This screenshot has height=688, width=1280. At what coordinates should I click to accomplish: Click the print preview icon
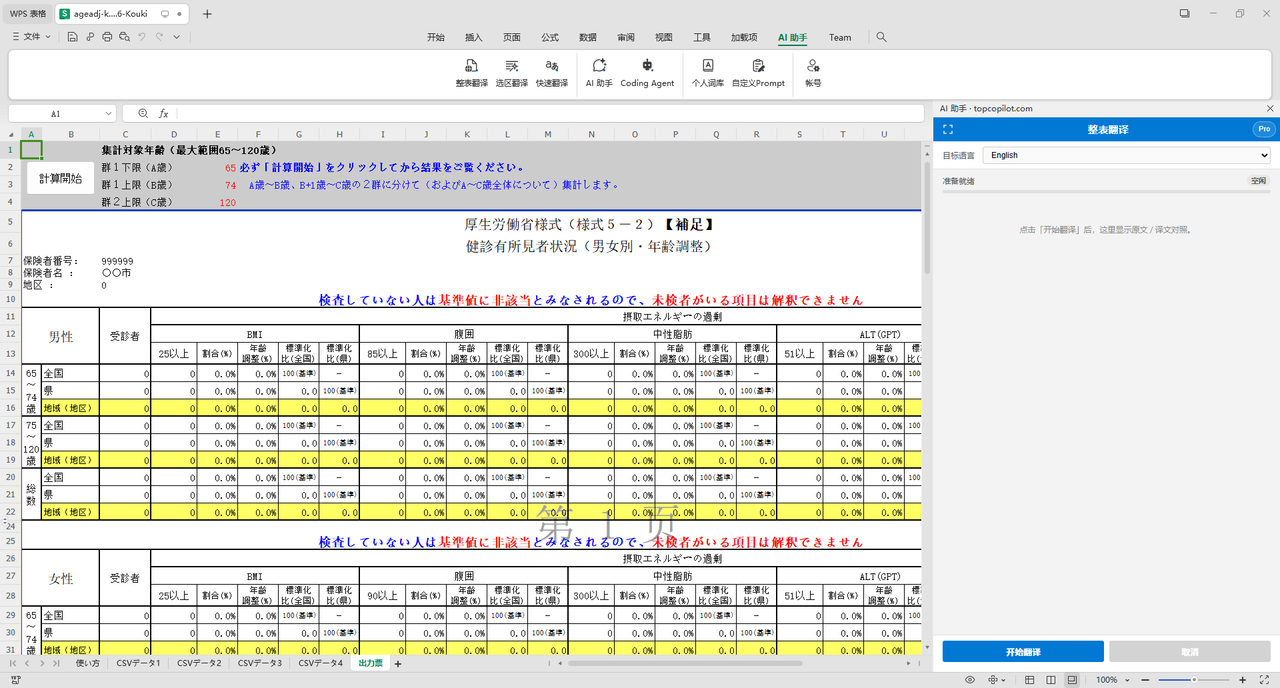click(124, 37)
